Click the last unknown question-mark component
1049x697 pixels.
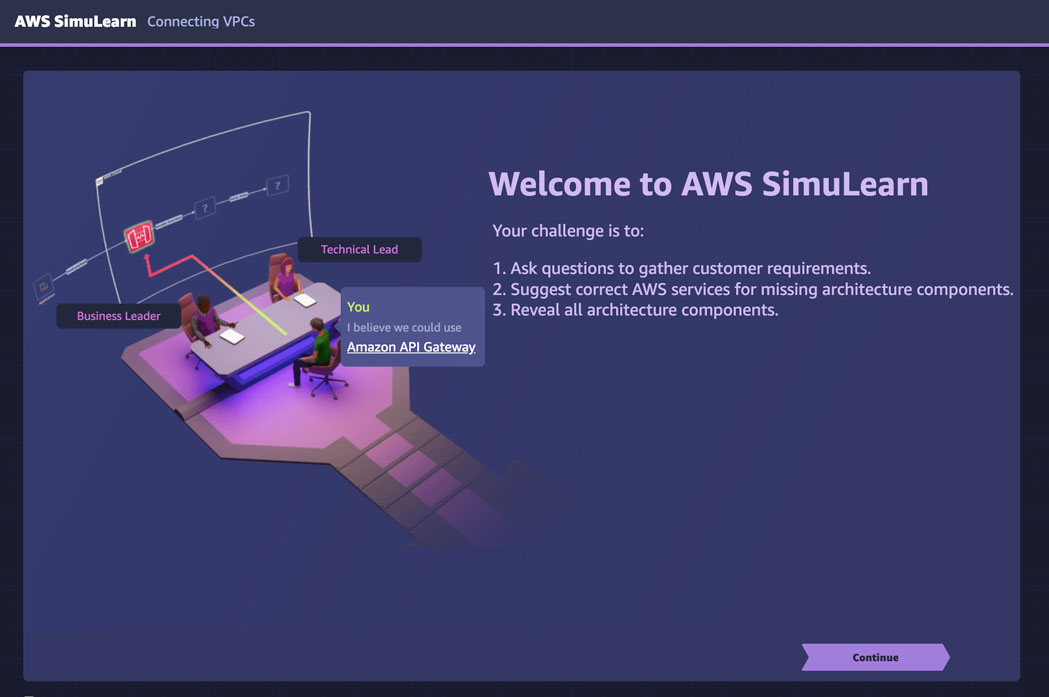(x=277, y=185)
